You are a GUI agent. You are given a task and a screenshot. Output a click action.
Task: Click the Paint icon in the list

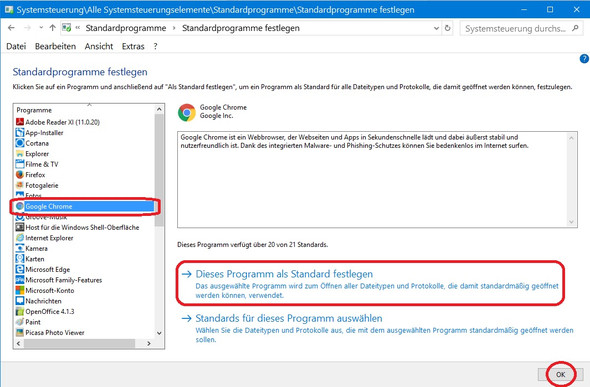[20, 322]
